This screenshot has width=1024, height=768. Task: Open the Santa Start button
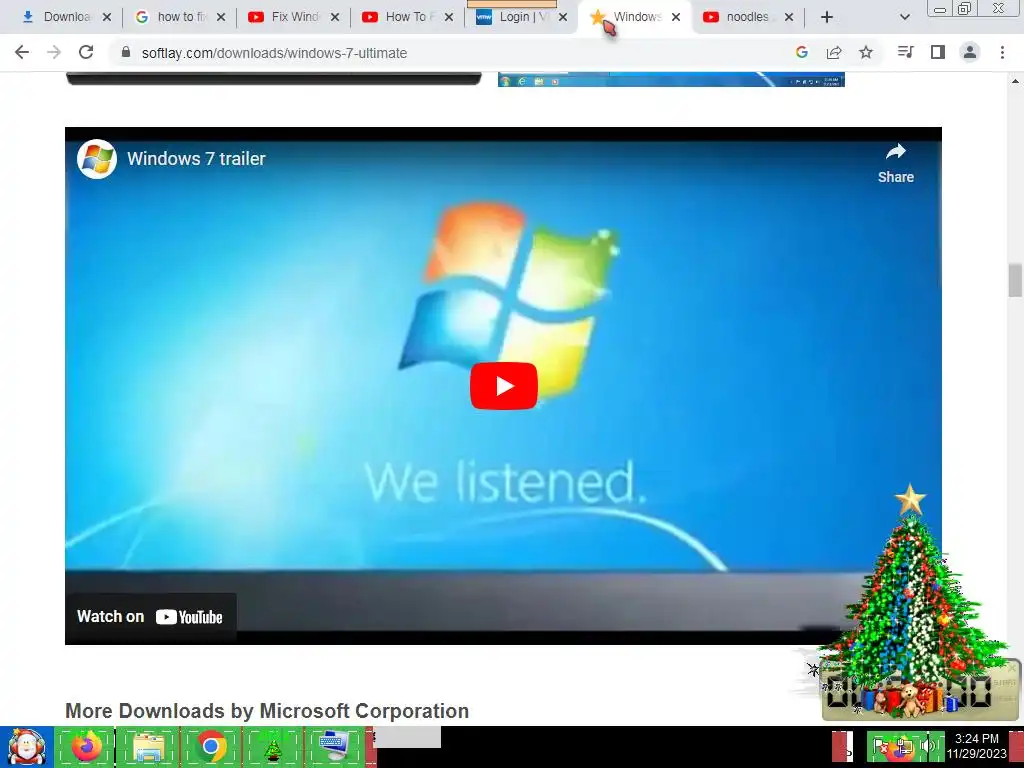tap(26, 747)
